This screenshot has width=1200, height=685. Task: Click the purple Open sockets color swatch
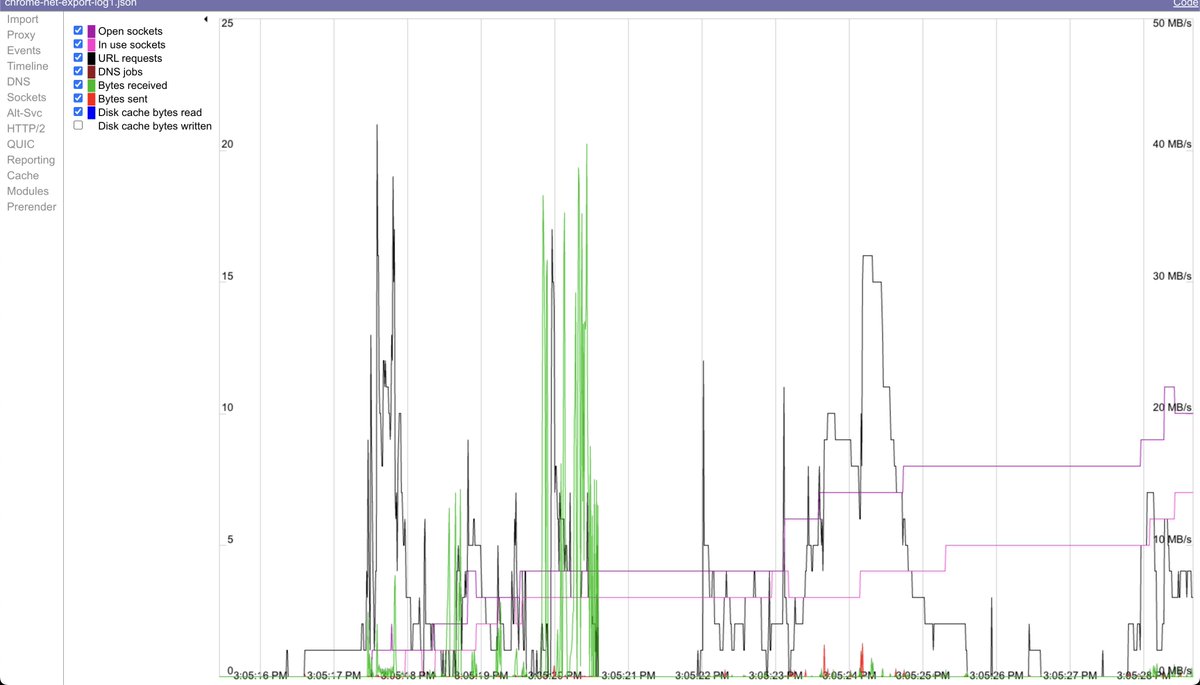click(91, 31)
